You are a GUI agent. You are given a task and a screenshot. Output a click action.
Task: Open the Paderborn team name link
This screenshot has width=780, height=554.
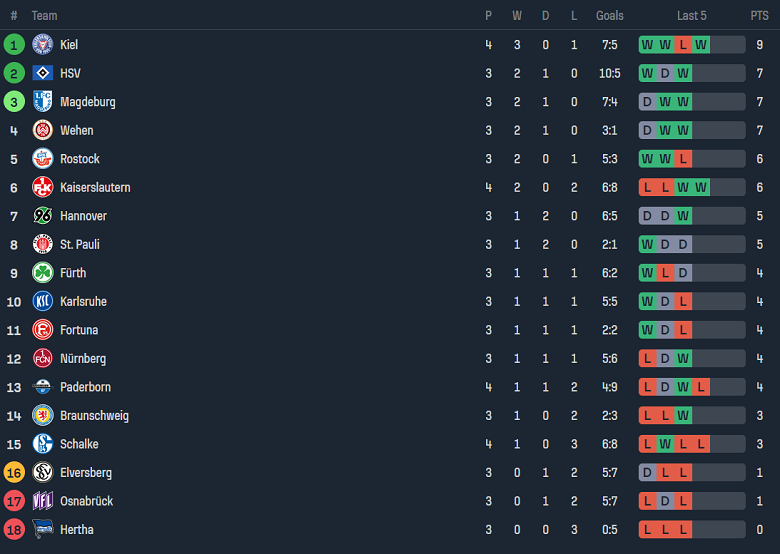tap(85, 387)
